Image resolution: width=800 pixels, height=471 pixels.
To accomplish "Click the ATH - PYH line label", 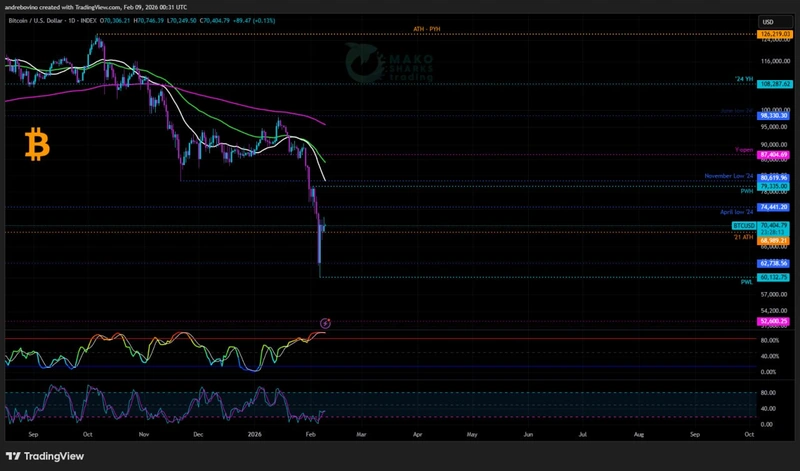I will [x=426, y=30].
